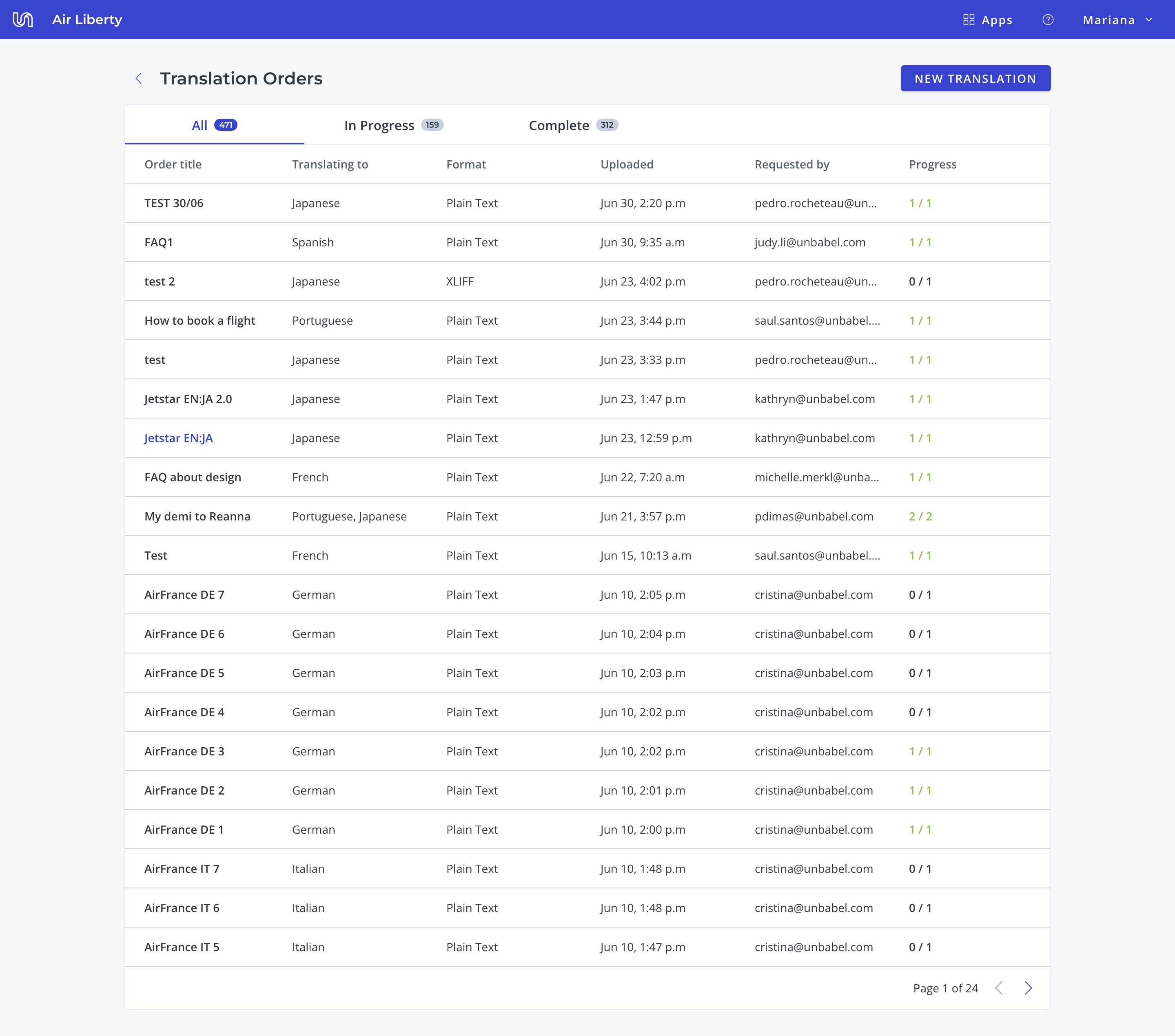
Task: Click the Order title column header
Action: tap(173, 164)
